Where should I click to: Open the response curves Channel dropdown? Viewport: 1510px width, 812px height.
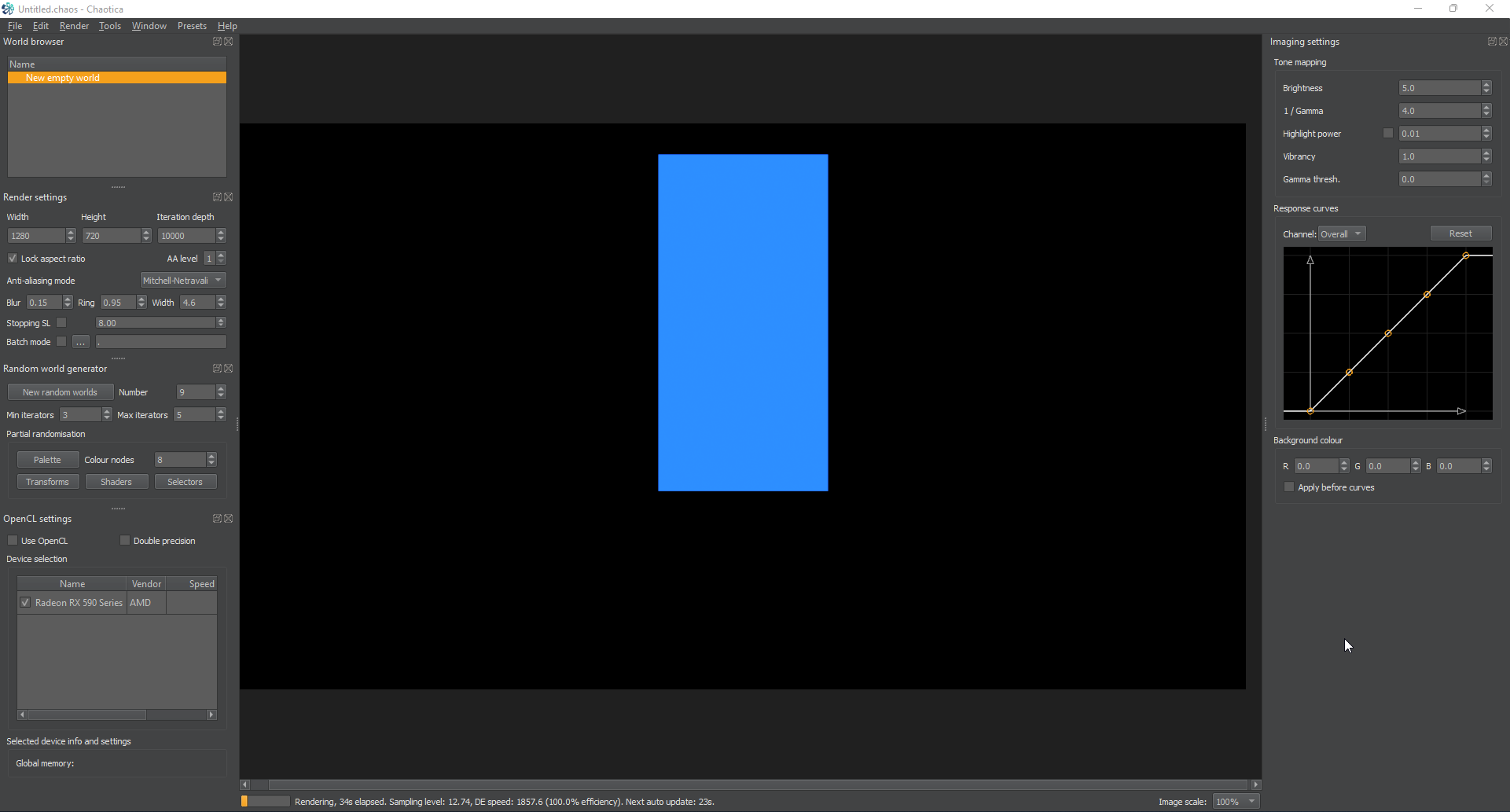coord(1342,234)
